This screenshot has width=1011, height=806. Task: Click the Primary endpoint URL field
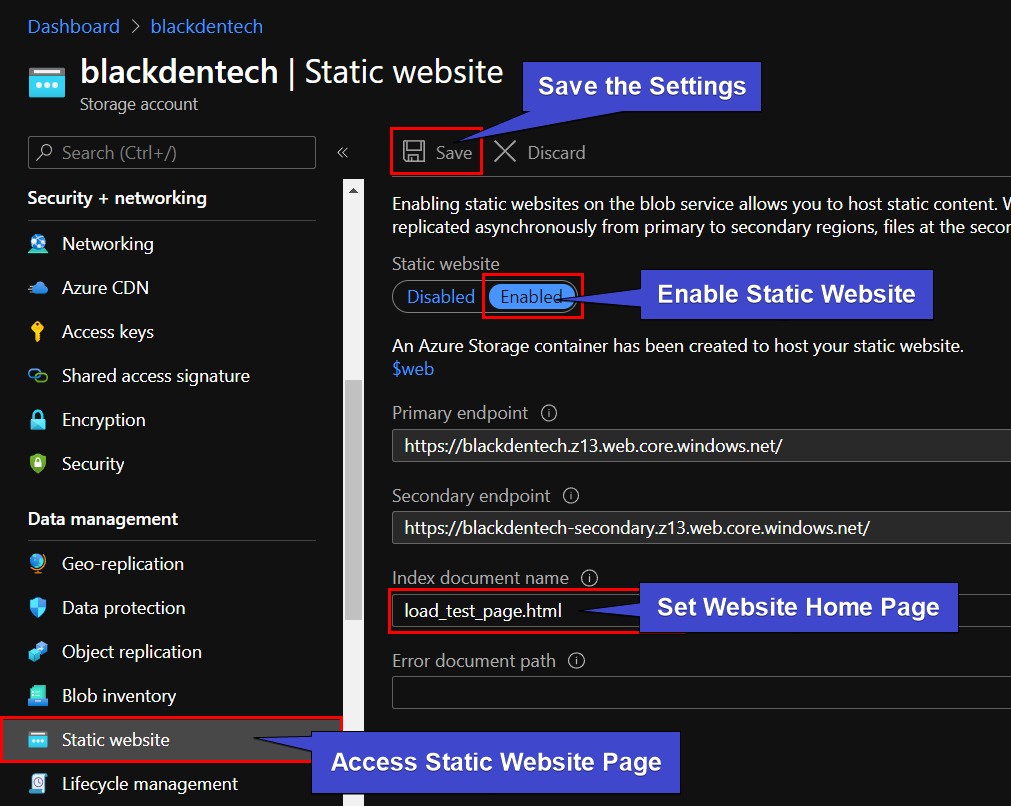click(x=702, y=446)
